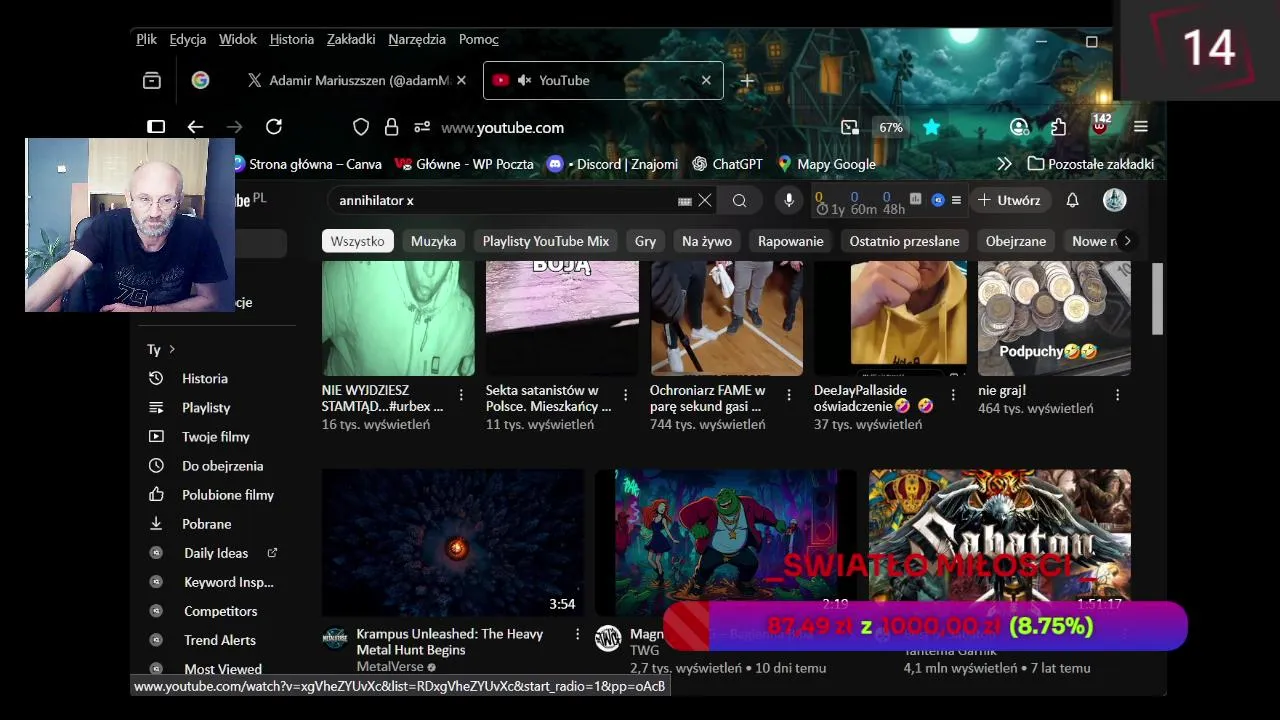
Task: Open the Edycja menu
Action: [188, 39]
